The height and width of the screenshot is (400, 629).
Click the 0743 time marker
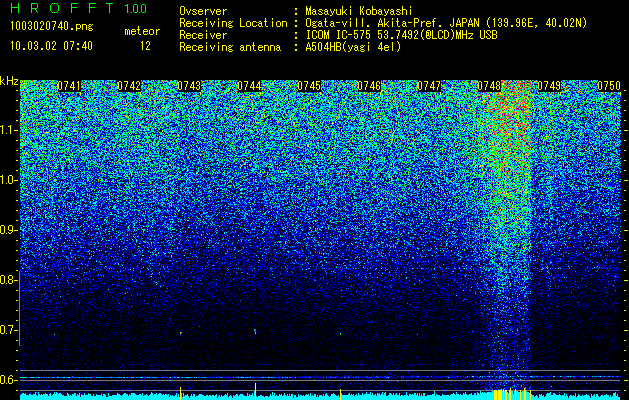pyautogui.click(x=189, y=86)
